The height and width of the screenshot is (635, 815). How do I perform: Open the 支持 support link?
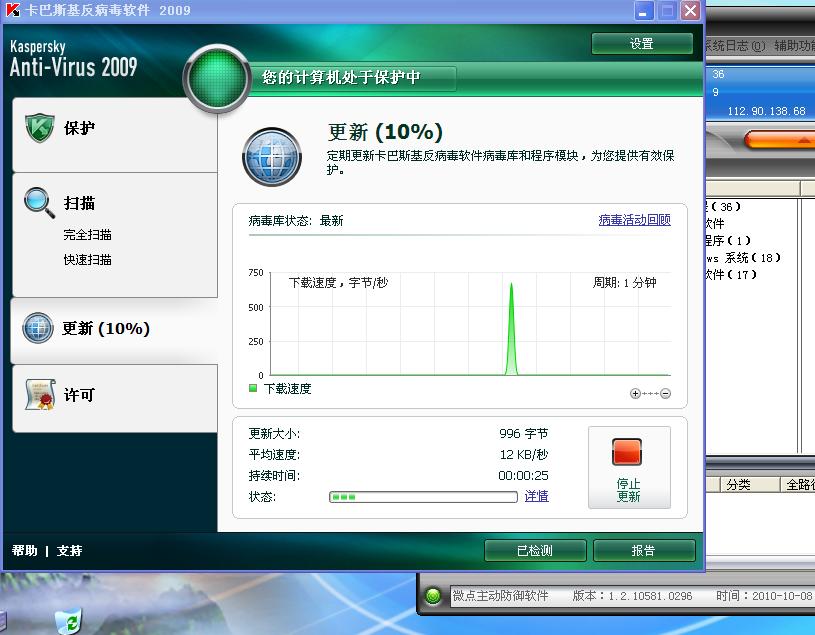click(69, 550)
